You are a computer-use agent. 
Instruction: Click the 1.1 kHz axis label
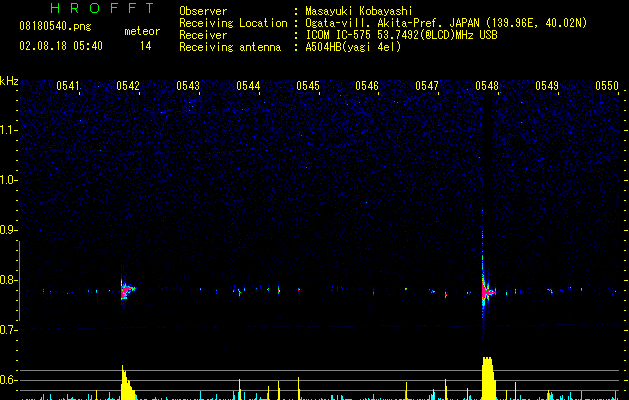[9, 130]
